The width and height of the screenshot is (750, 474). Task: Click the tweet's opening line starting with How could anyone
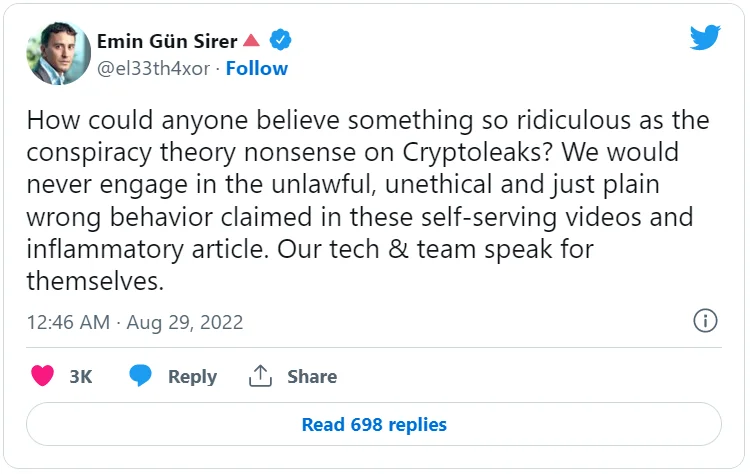pyautogui.click(x=366, y=121)
